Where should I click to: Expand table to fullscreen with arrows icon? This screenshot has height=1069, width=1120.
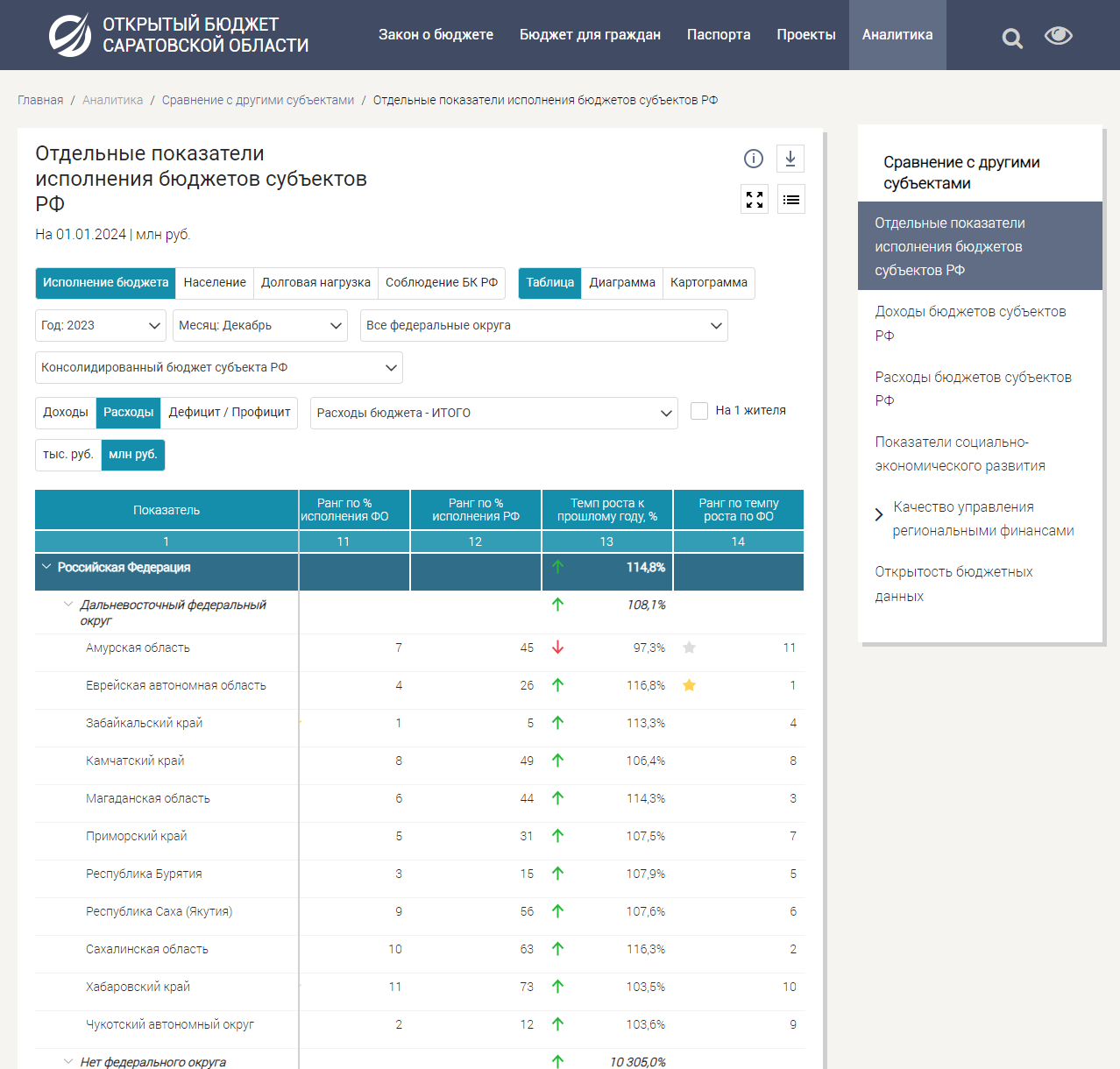coord(755,200)
